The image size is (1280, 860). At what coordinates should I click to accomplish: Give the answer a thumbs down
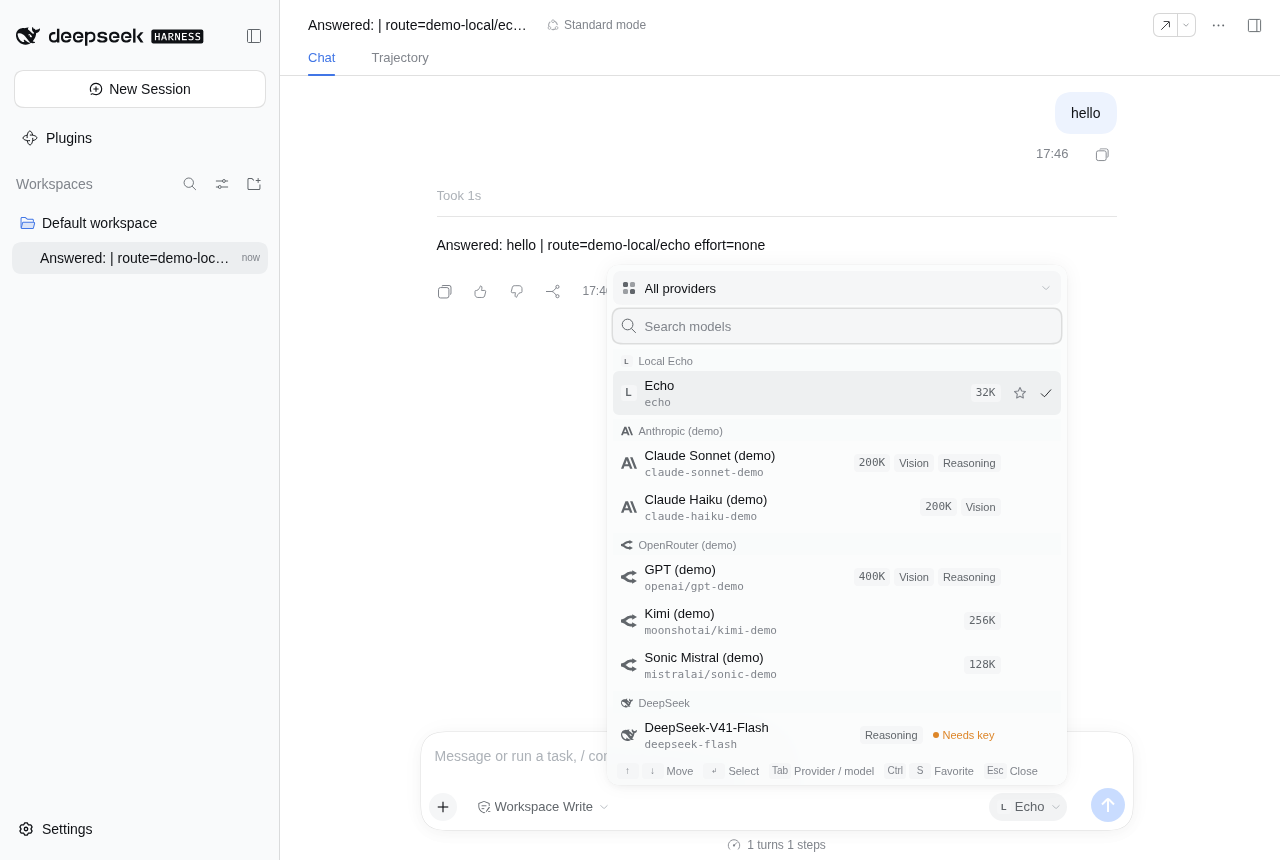pos(517,291)
